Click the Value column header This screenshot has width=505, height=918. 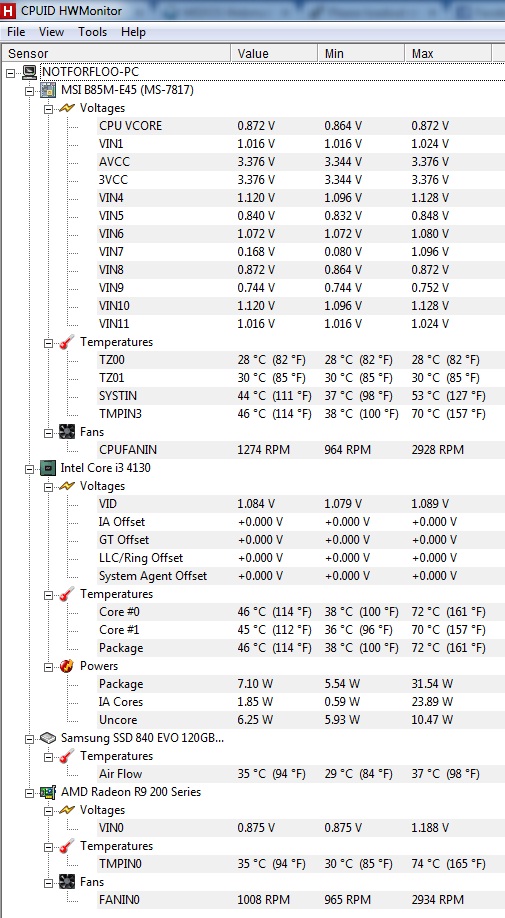point(274,53)
